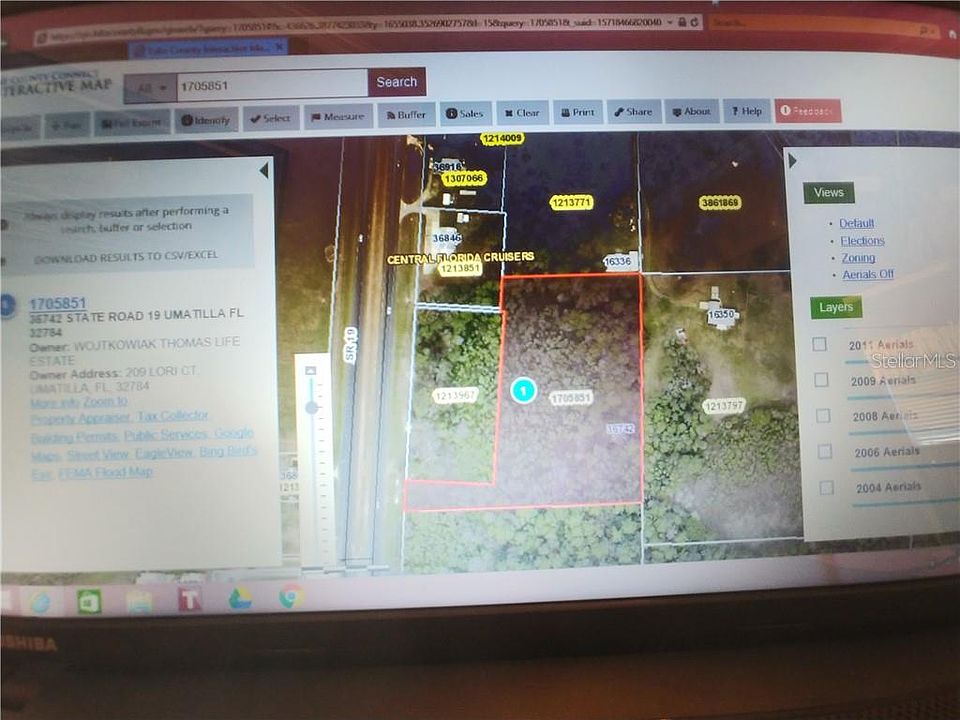Image resolution: width=960 pixels, height=720 pixels.
Task: Collapse the left results panel arrow
Action: pos(264,170)
